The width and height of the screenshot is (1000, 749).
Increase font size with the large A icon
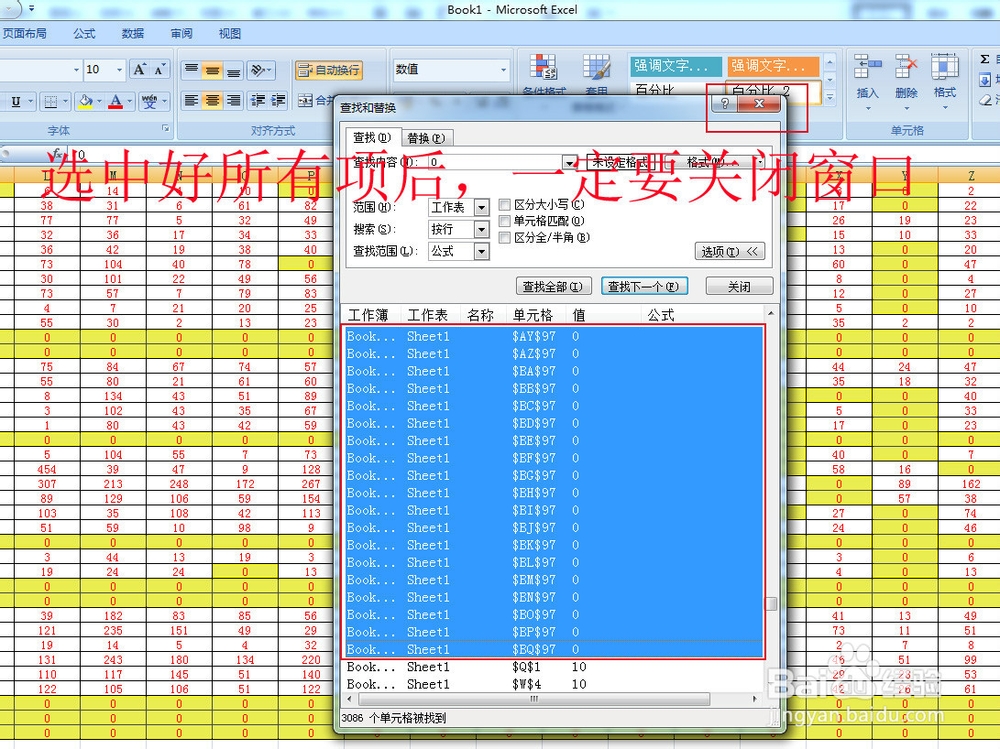click(139, 70)
